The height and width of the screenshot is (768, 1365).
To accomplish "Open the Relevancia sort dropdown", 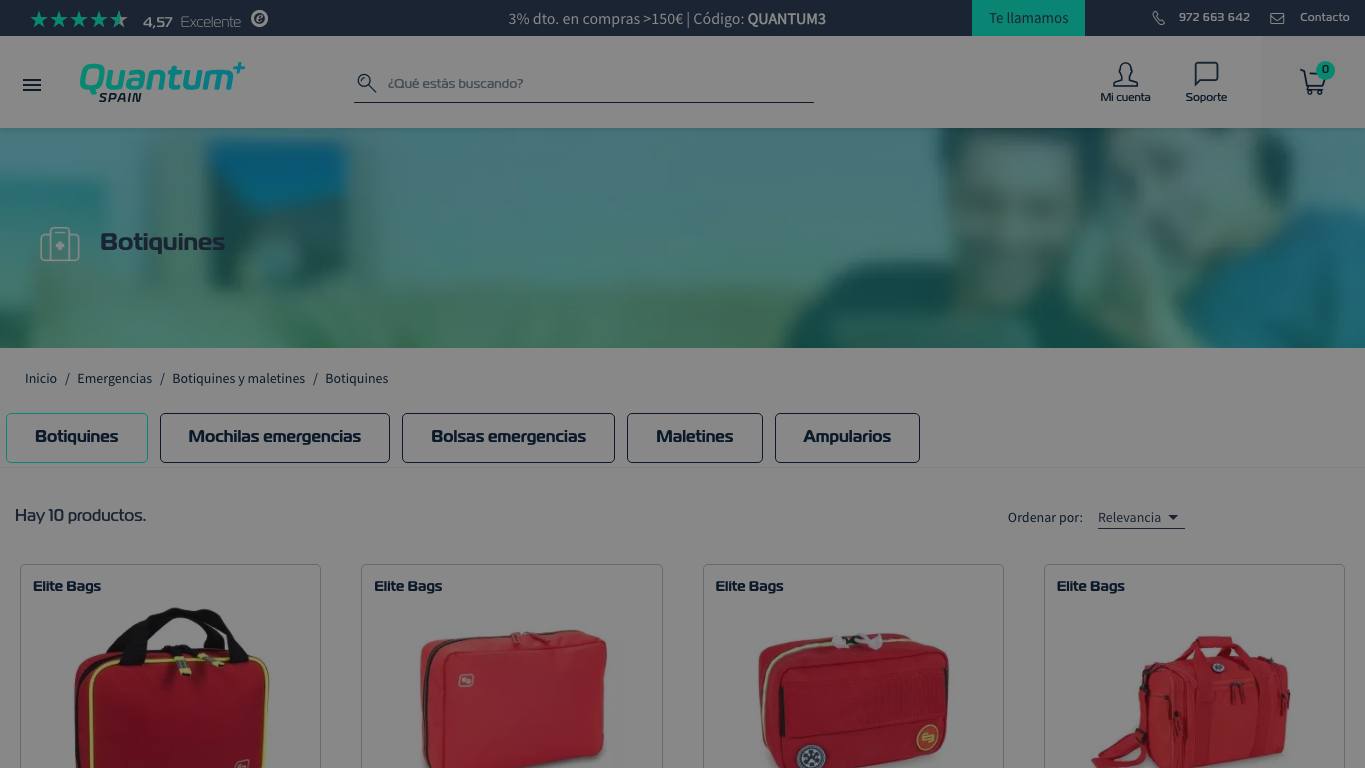I will [x=1140, y=517].
